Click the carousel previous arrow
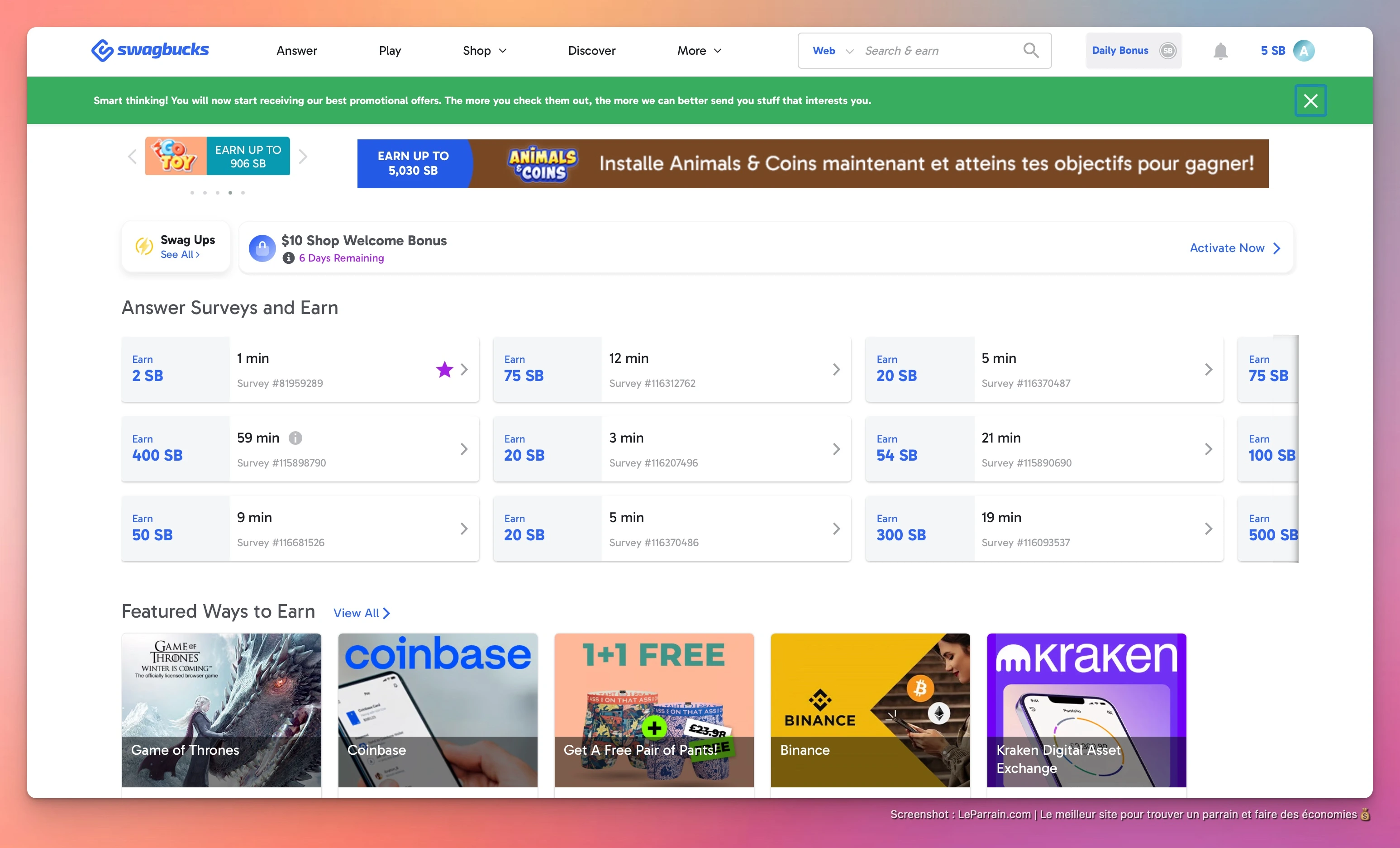The width and height of the screenshot is (1400, 848). coord(132,157)
